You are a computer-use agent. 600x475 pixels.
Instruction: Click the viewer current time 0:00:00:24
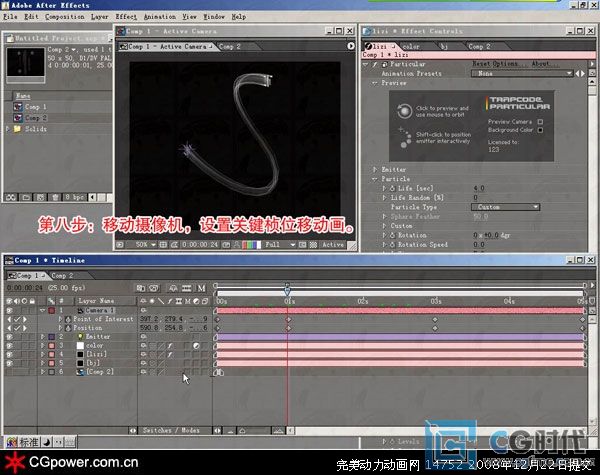(200, 245)
